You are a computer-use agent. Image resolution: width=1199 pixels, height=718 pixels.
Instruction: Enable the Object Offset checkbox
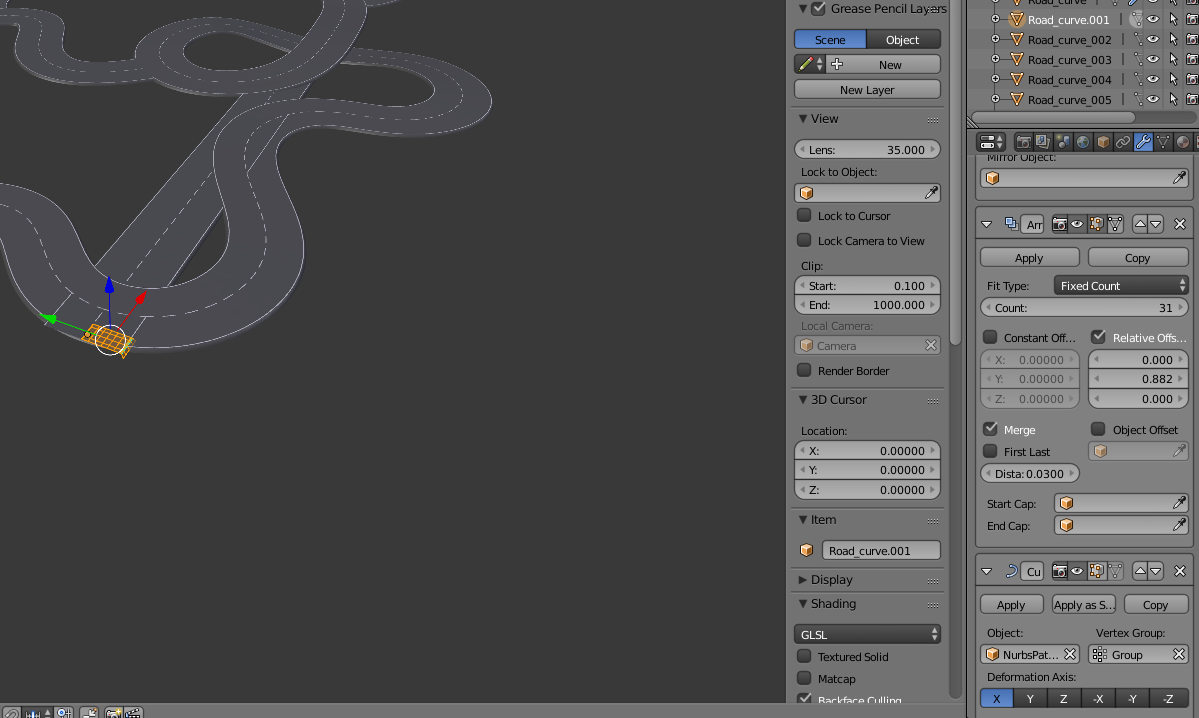click(x=1099, y=429)
